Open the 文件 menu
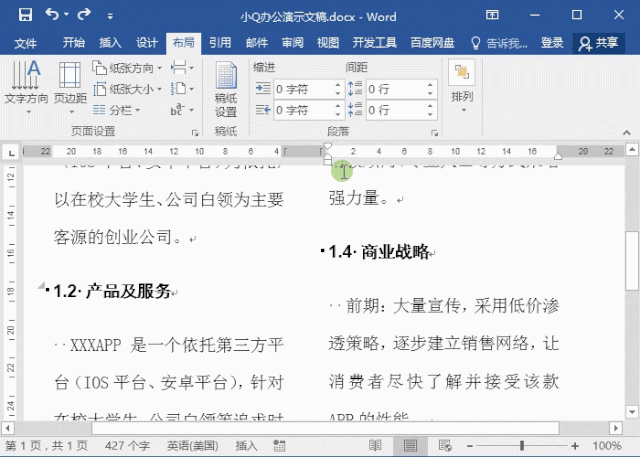This screenshot has width=640, height=457. click(x=25, y=43)
